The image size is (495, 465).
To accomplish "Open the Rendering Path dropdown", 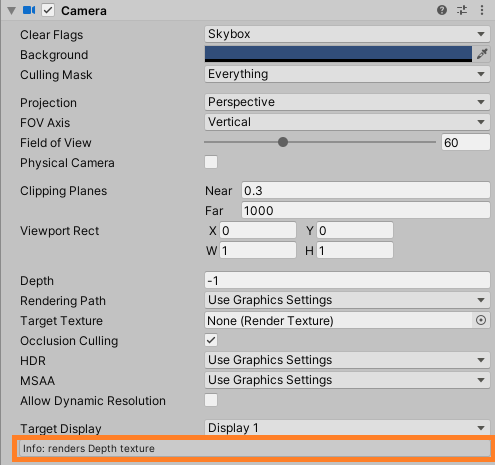I will (347, 300).
